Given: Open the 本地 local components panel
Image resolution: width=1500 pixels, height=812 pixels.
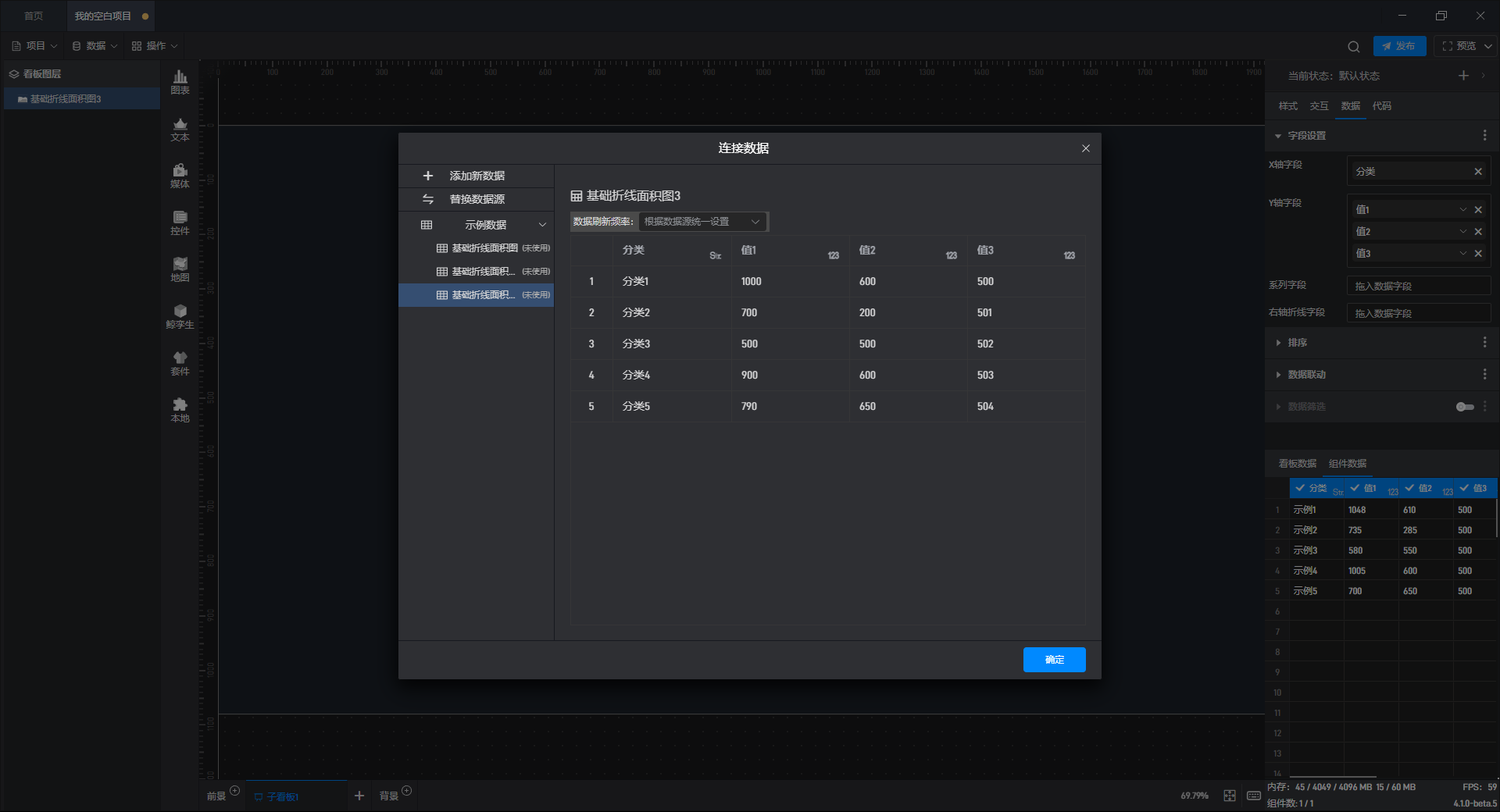Looking at the screenshot, I should [180, 410].
